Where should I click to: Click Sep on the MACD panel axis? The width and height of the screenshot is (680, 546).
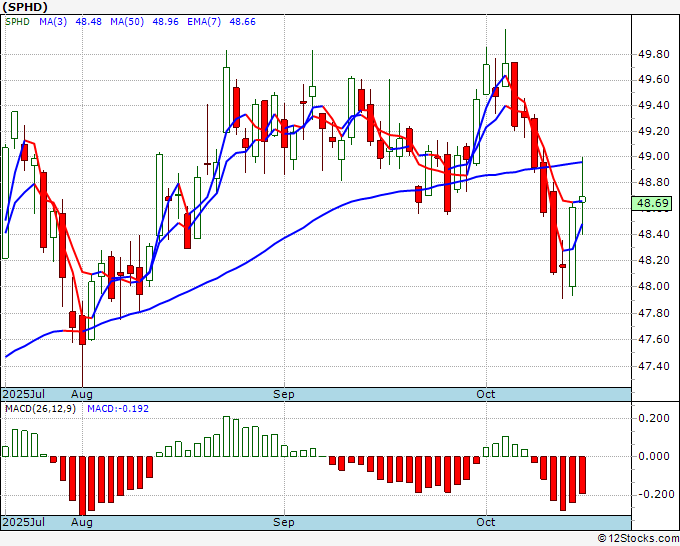point(284,522)
